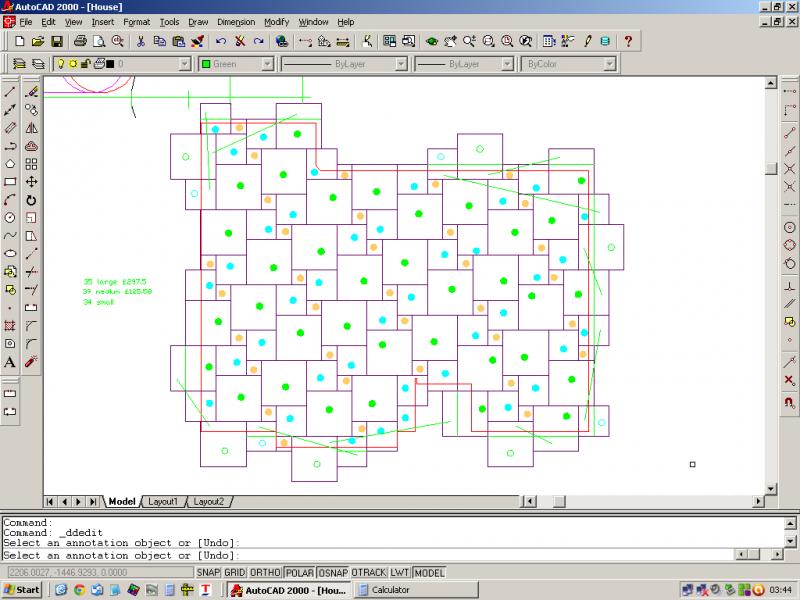
Task: Click the Rotate modify tool
Action: pyautogui.click(x=31, y=199)
